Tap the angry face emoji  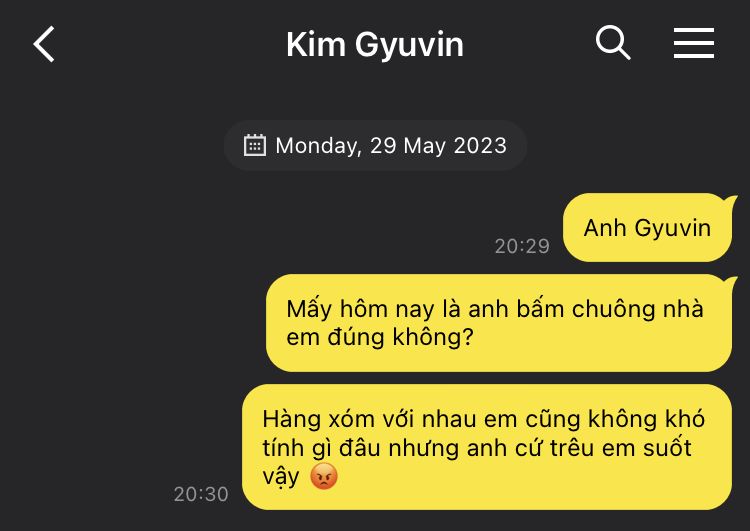pyautogui.click(x=324, y=476)
